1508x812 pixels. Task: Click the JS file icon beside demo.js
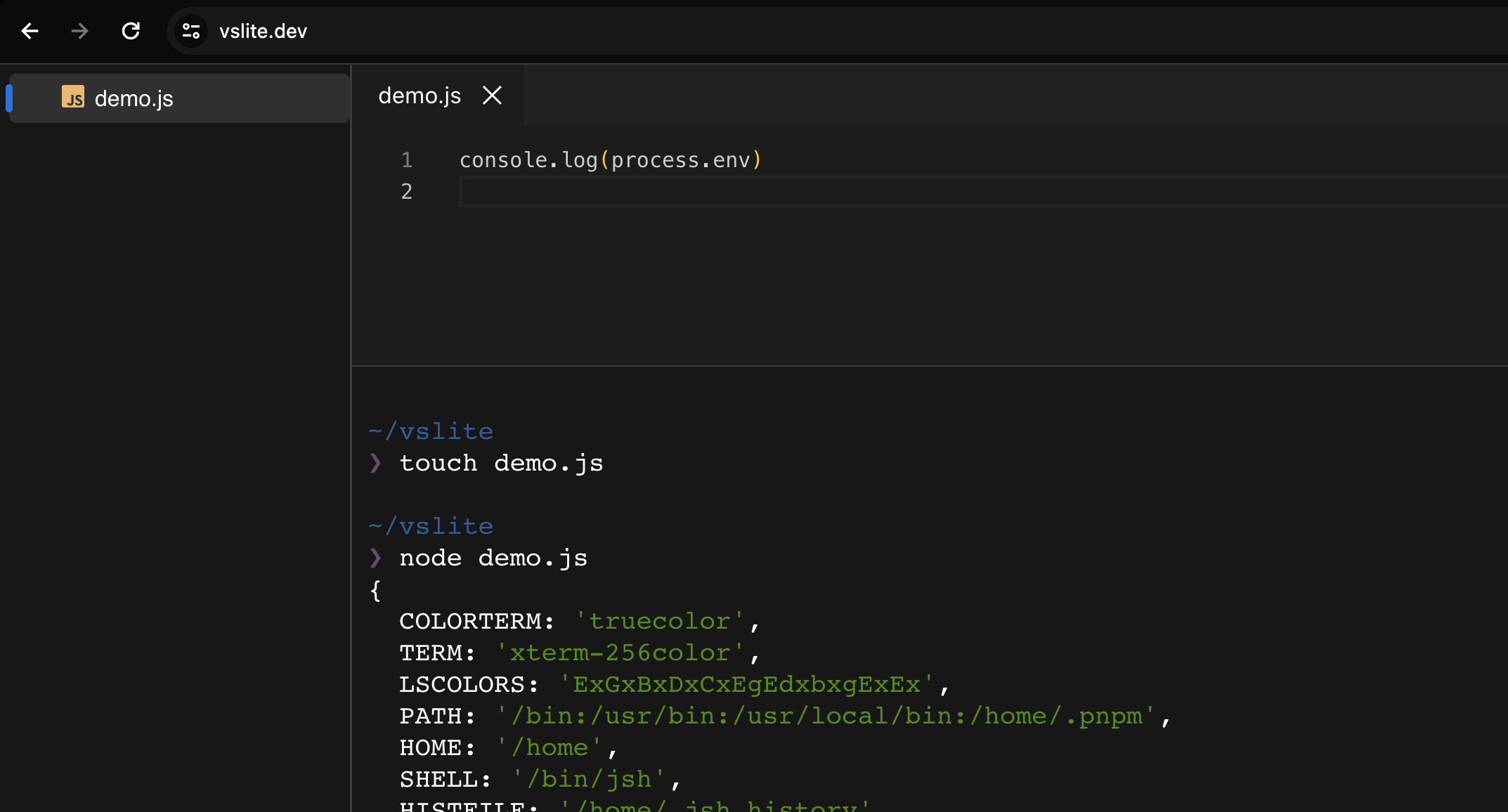click(73, 97)
